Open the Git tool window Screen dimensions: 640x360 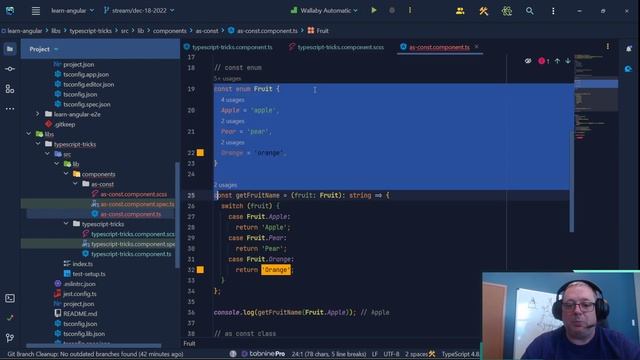pyautogui.click(x=10, y=338)
